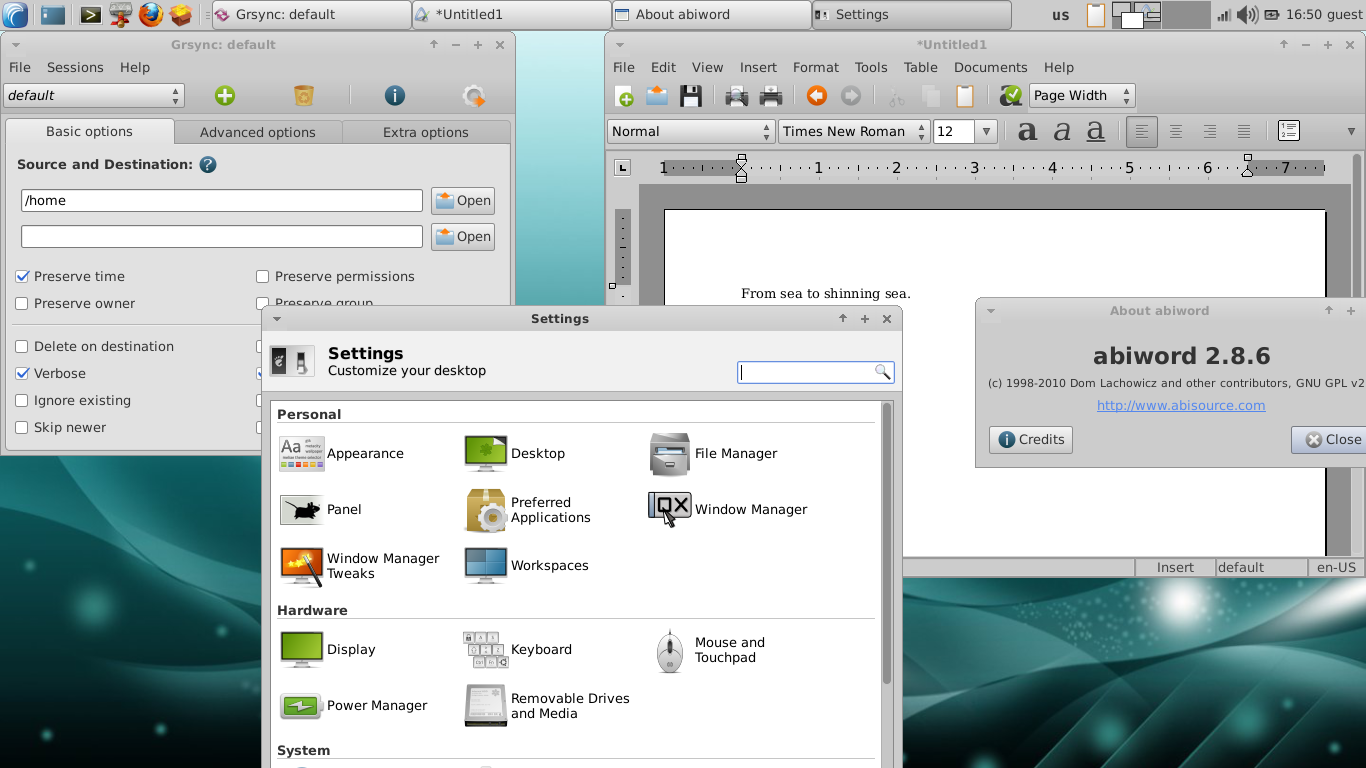This screenshot has width=1366, height=768.
Task: Launch the terminal from the top panel
Action: 90,15
